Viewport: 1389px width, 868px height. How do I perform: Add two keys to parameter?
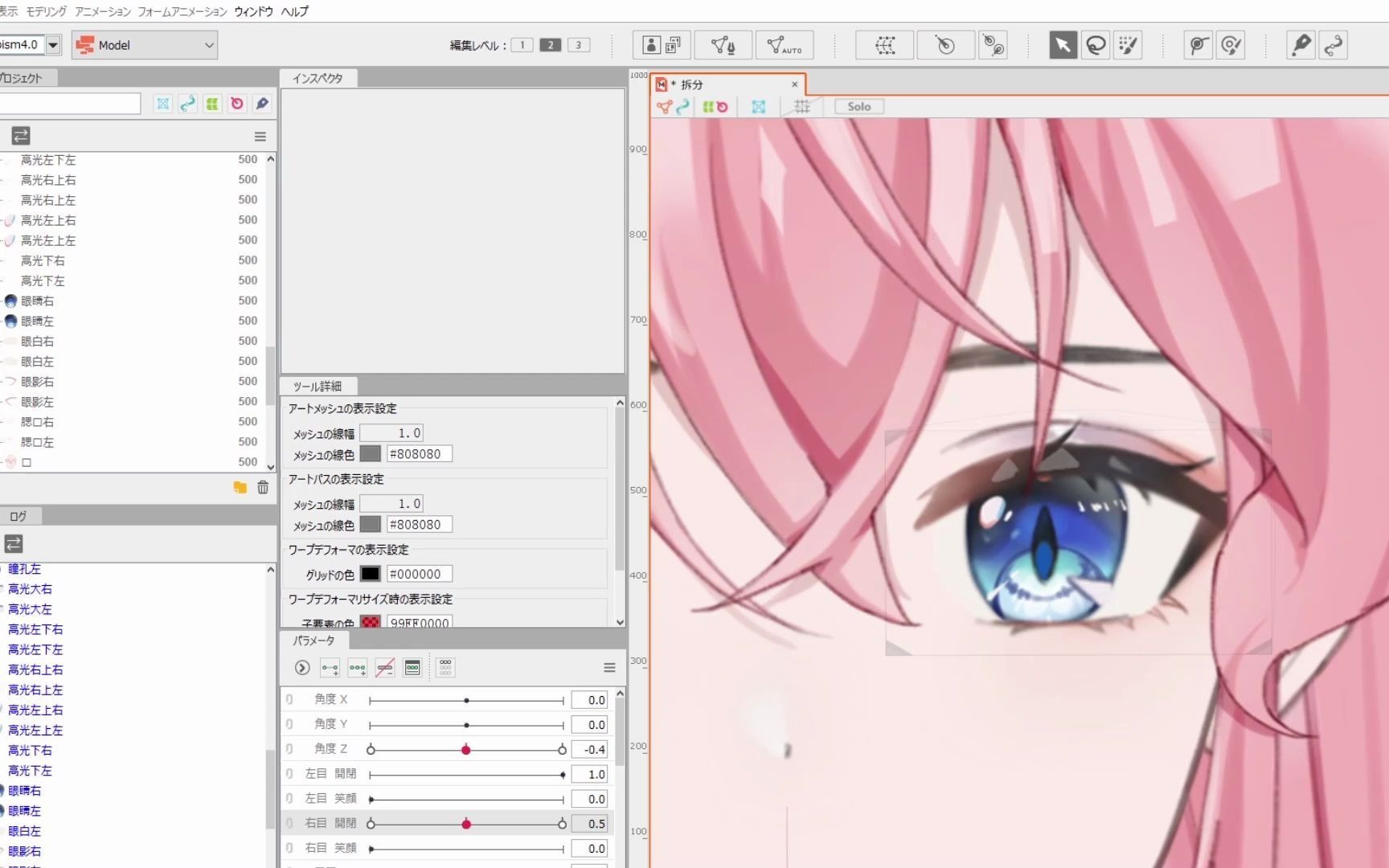pos(330,668)
